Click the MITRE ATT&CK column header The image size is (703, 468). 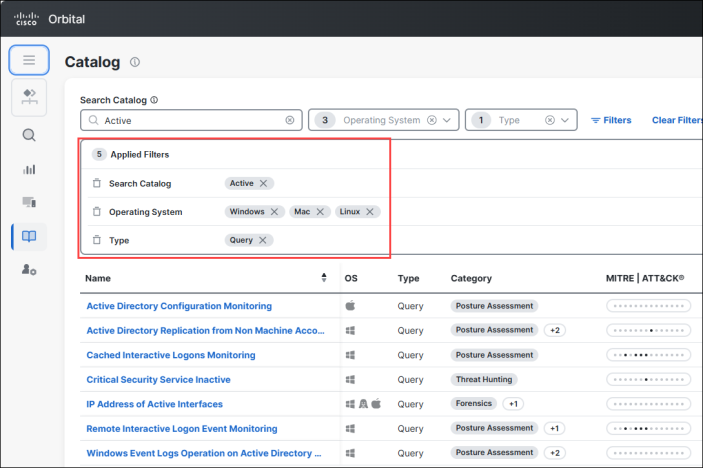click(645, 278)
